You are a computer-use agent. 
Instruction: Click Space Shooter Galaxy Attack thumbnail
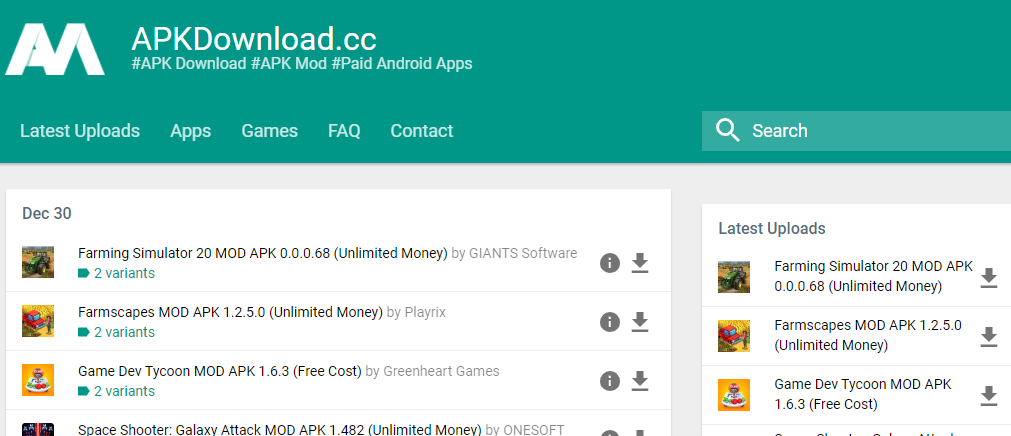coord(38,430)
